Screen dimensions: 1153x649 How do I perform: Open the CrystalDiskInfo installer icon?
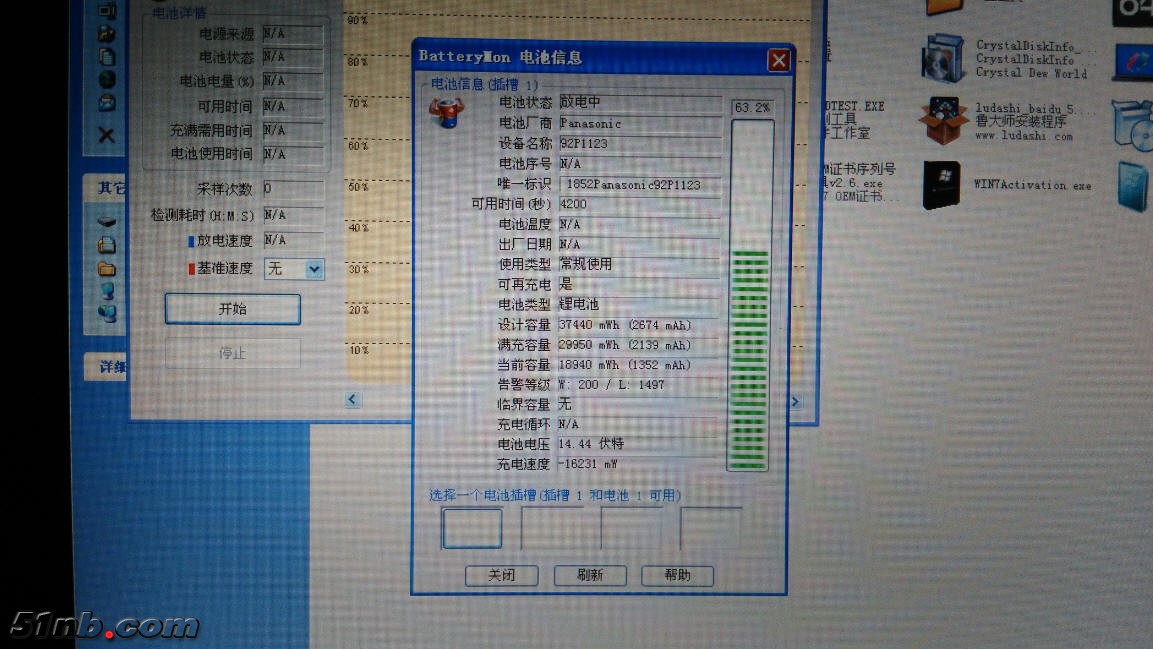click(942, 57)
